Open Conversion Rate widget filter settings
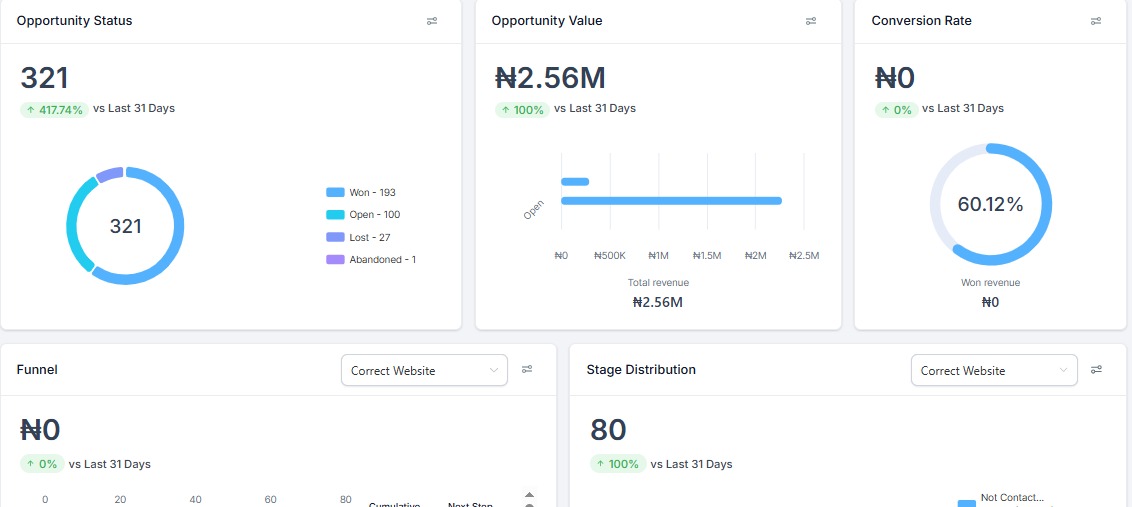This screenshot has width=1132, height=507. pyautogui.click(x=1096, y=21)
